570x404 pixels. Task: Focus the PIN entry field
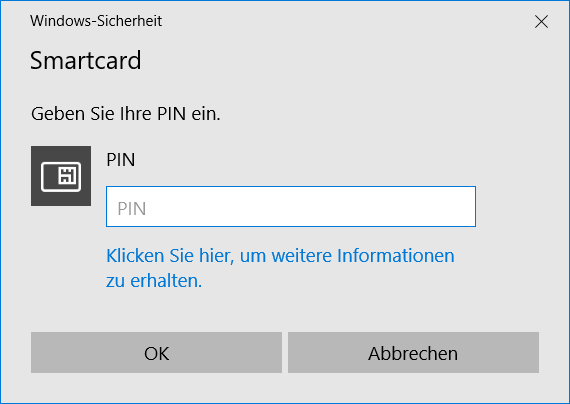[x=291, y=207]
